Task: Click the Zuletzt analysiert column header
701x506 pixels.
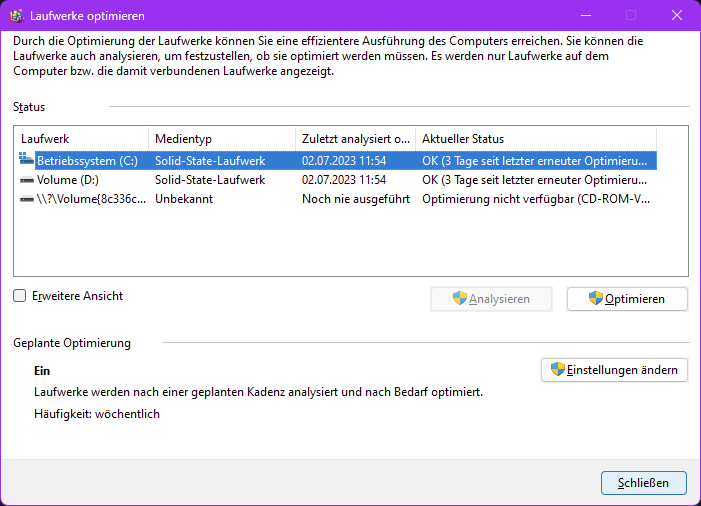Action: tap(356, 139)
